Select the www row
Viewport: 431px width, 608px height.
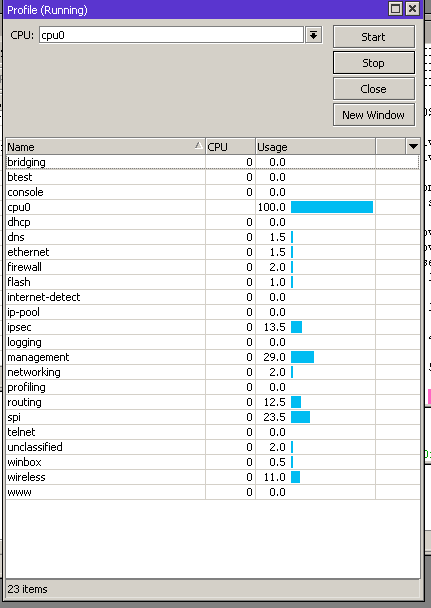[x=213, y=492]
